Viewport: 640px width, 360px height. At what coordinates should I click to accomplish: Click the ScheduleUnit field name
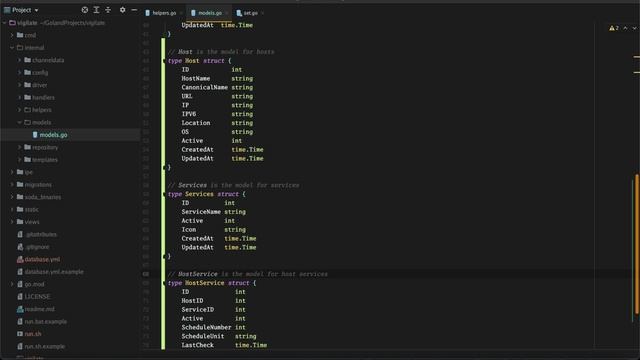[203, 336]
